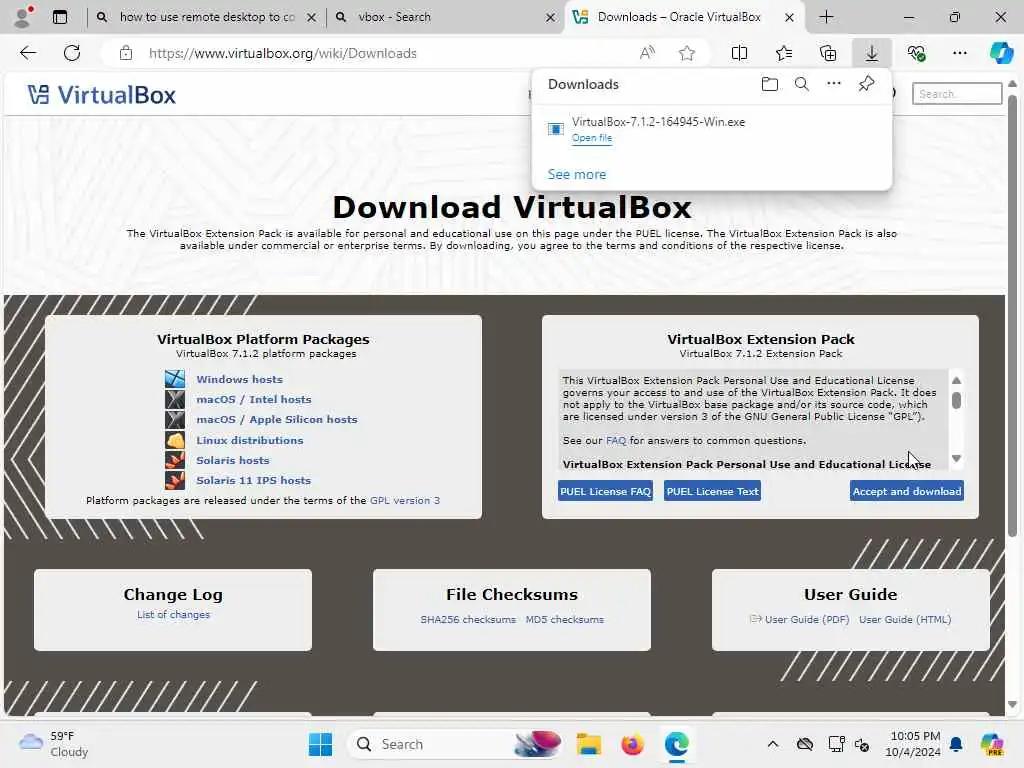
Task: View site information lock icon
Action: pyautogui.click(x=126, y=53)
